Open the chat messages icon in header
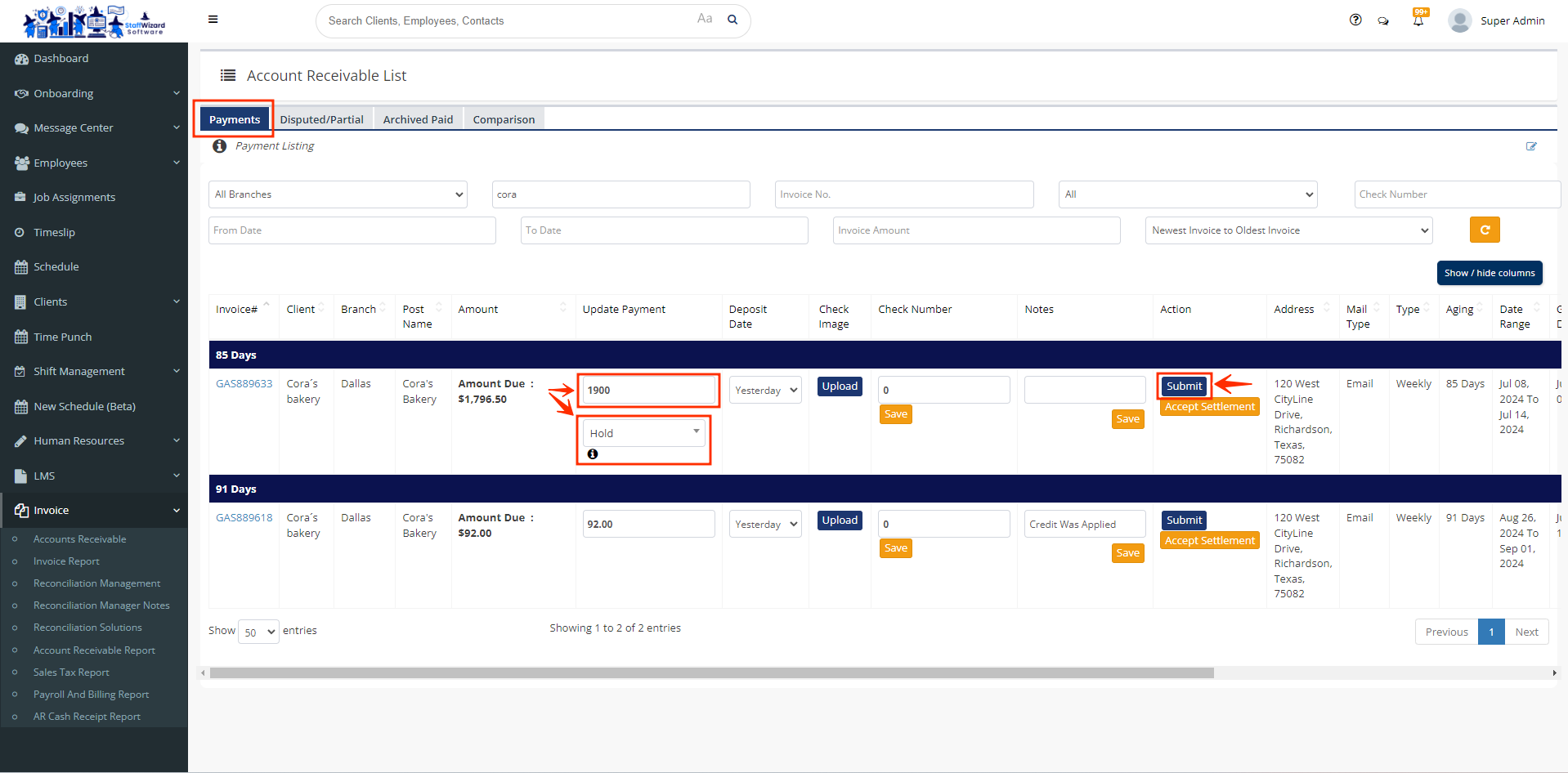This screenshot has width=1568, height=773. [x=1383, y=21]
